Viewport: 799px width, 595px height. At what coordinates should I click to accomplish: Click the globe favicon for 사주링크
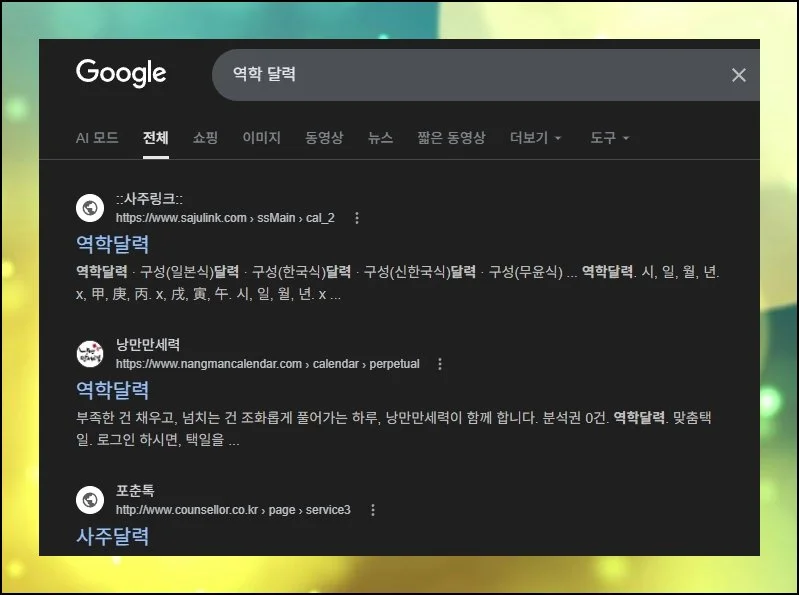click(90, 208)
